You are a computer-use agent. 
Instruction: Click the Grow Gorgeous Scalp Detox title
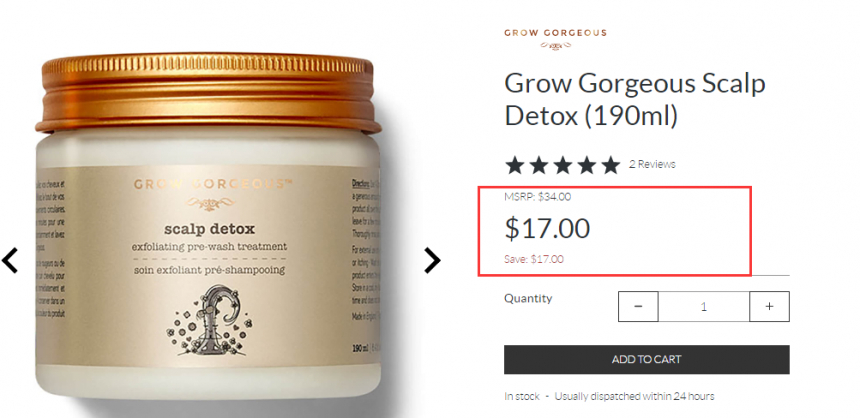[x=635, y=100]
